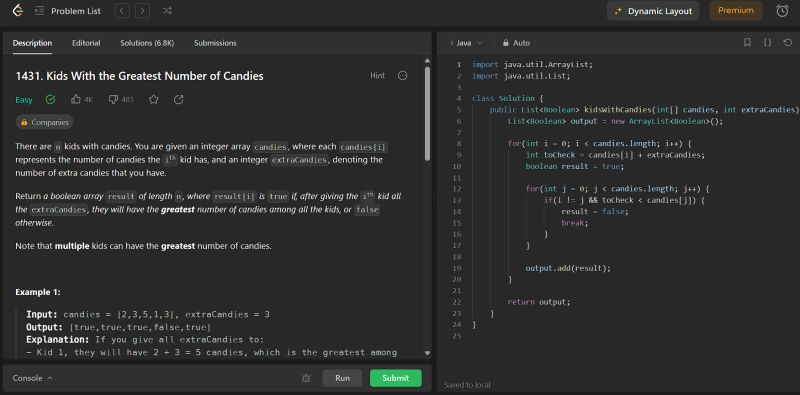Reset code to default icon

pos(787,43)
